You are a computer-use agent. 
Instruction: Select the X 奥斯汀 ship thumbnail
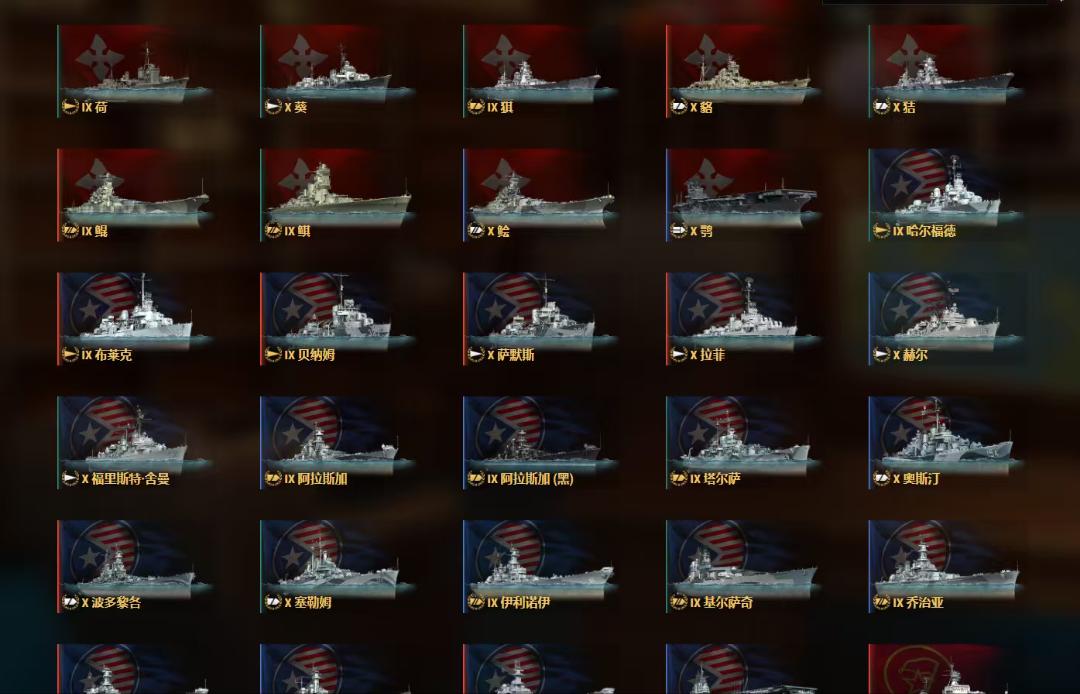[944, 443]
